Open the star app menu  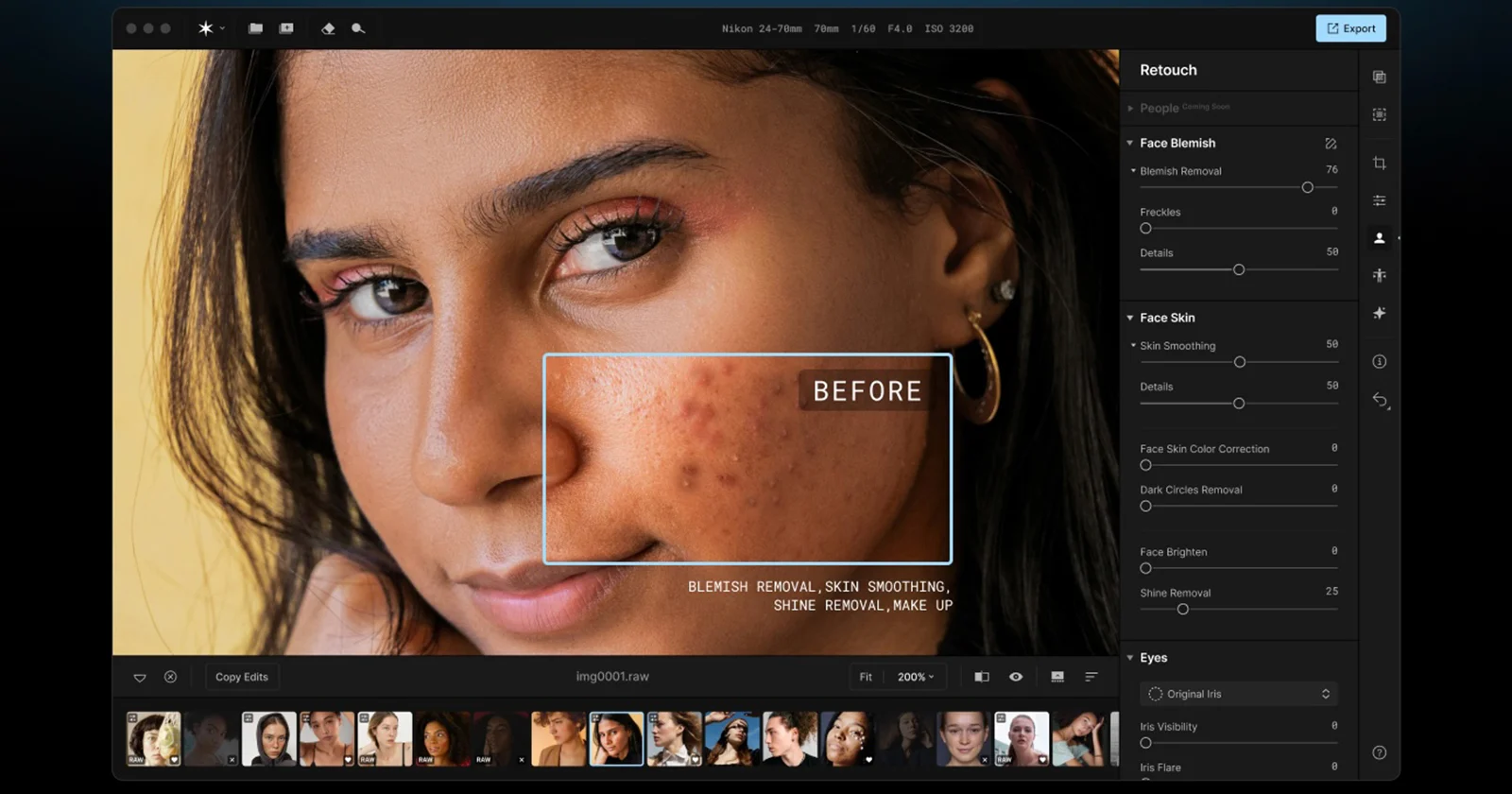[x=211, y=28]
